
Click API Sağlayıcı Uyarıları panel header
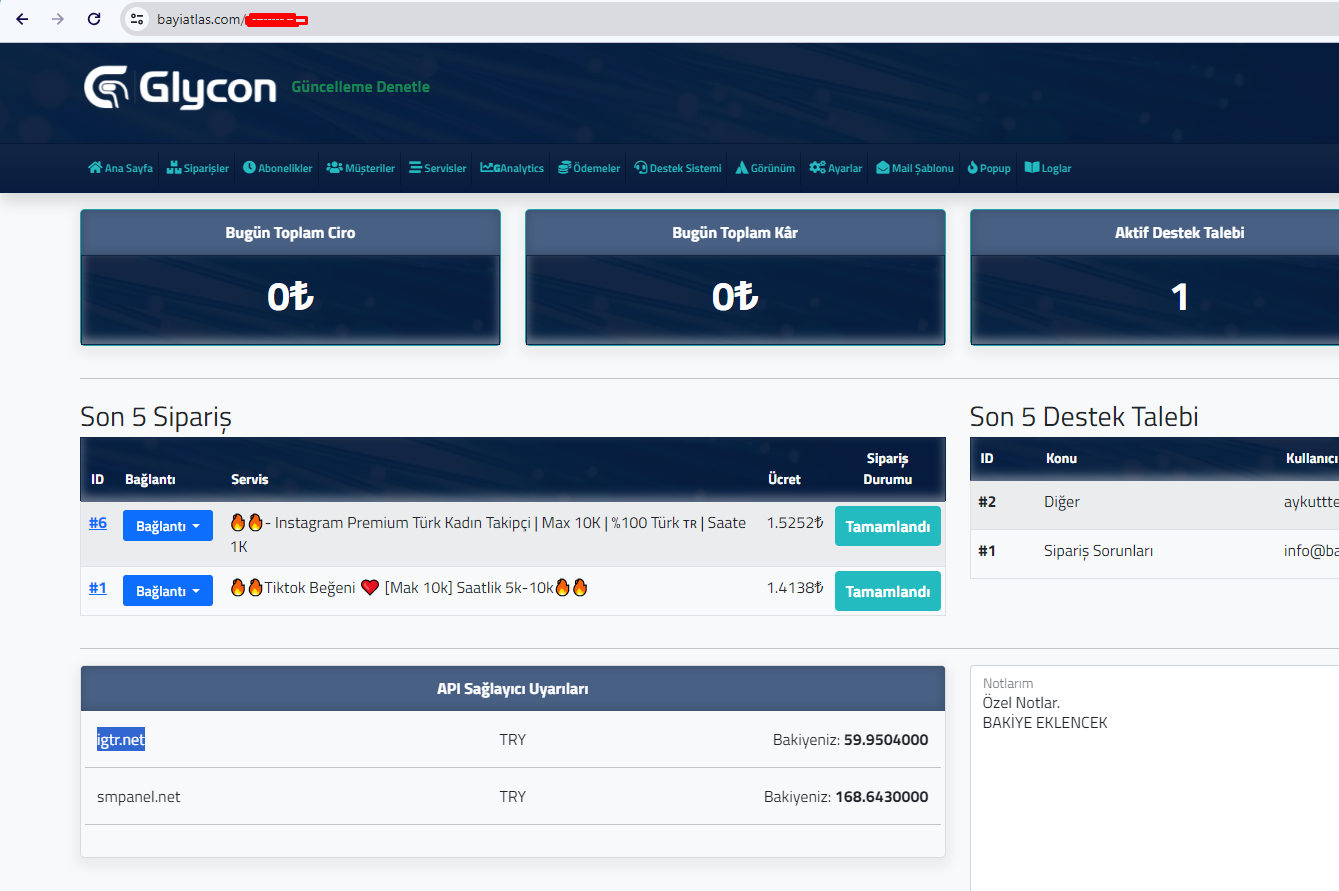513,689
